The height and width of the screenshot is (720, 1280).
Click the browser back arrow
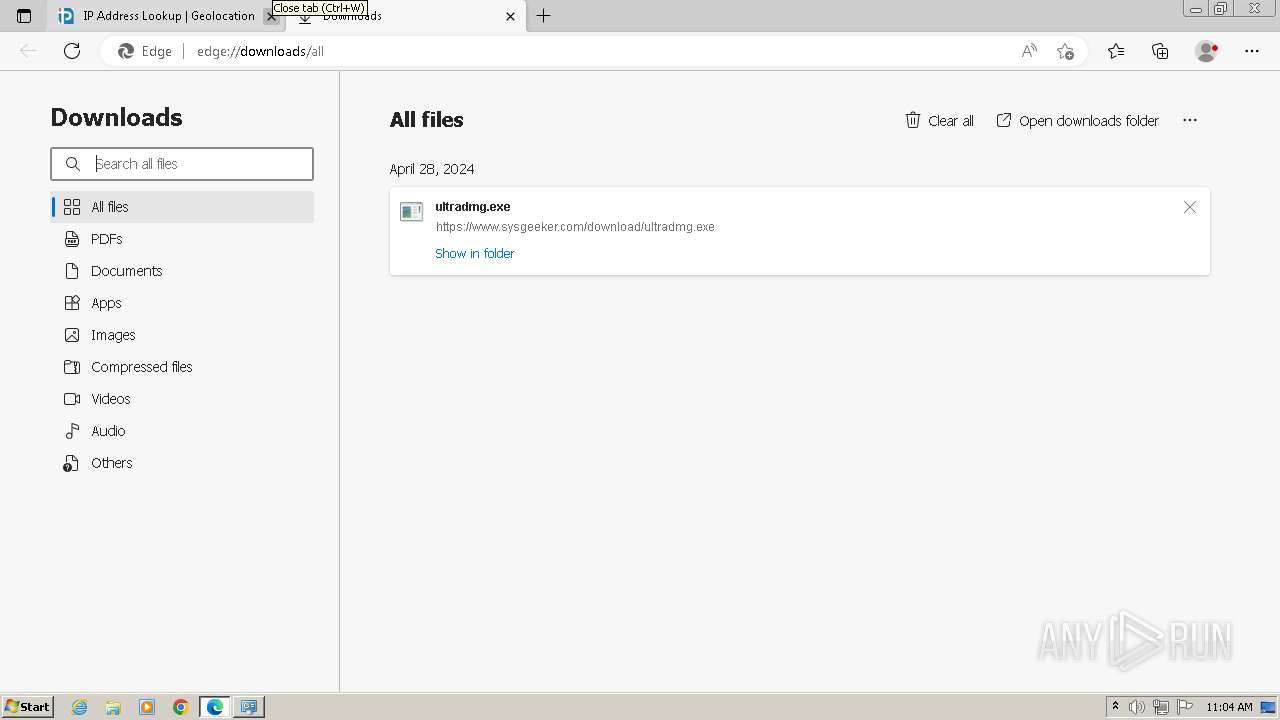28,51
